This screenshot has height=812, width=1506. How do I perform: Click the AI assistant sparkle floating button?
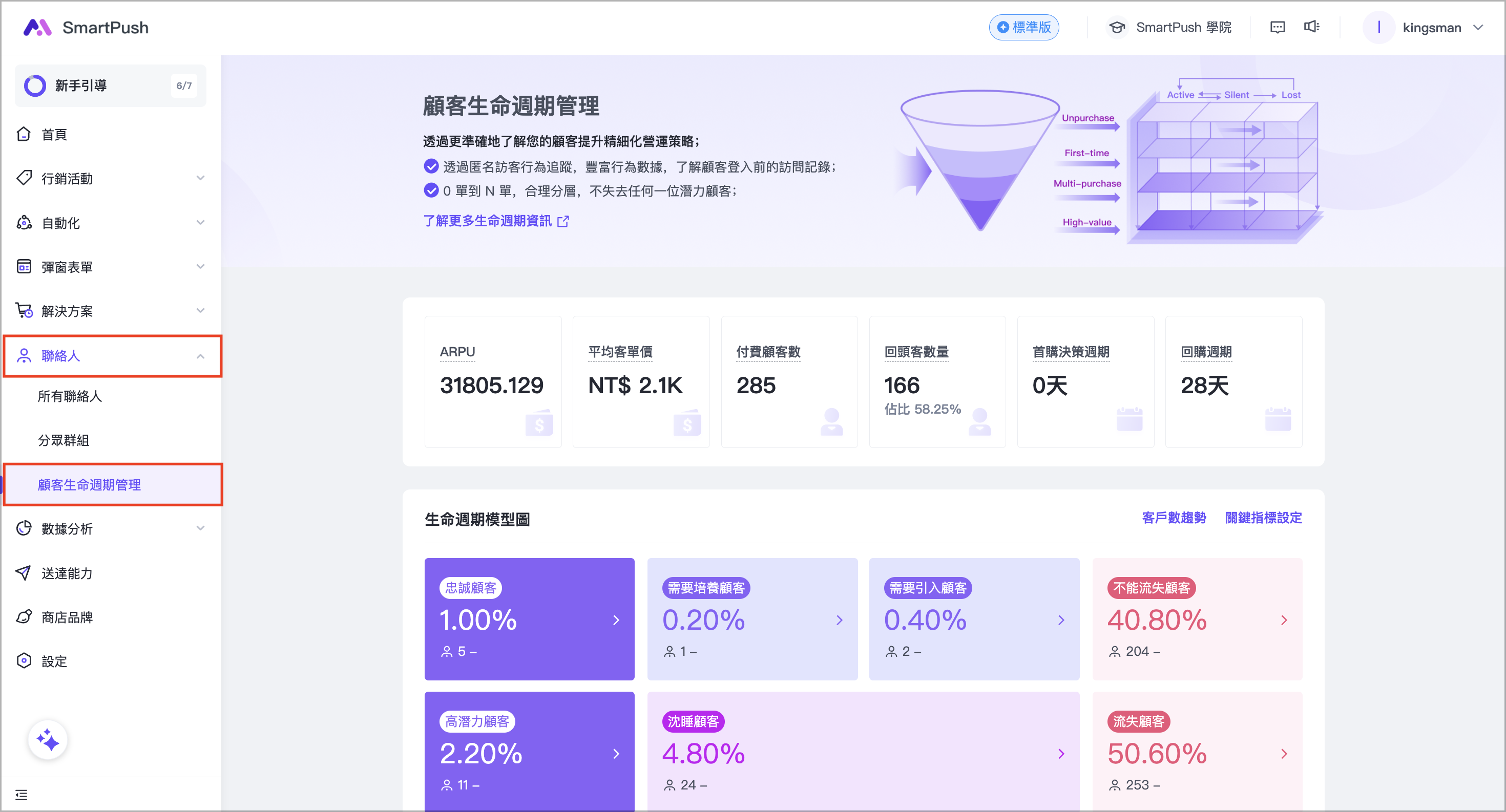click(x=47, y=740)
